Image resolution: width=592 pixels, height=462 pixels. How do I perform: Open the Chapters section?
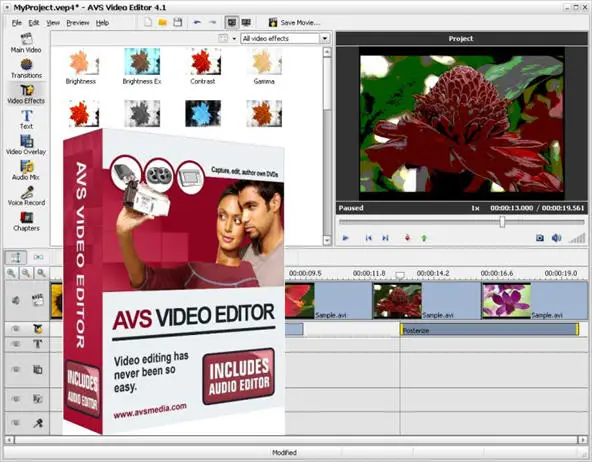click(x=26, y=222)
